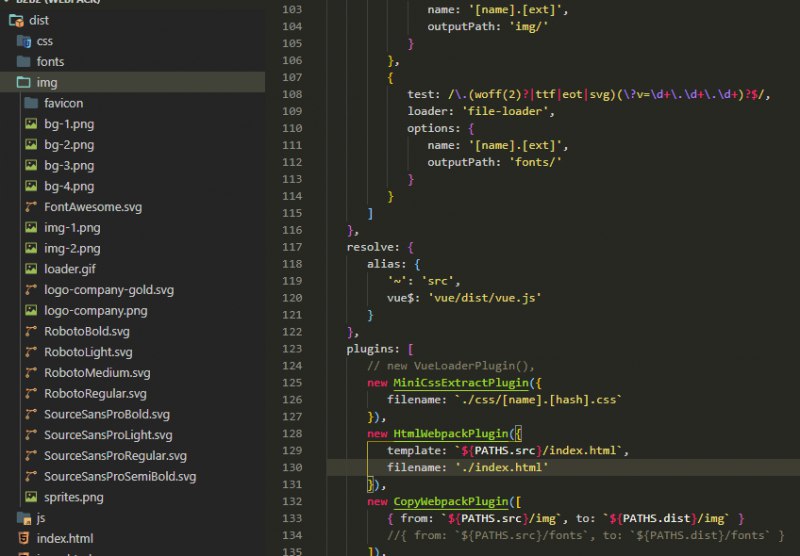The image size is (800, 556).
Task: Open file SourceSansProBold.svg
Action: [x=107, y=414]
